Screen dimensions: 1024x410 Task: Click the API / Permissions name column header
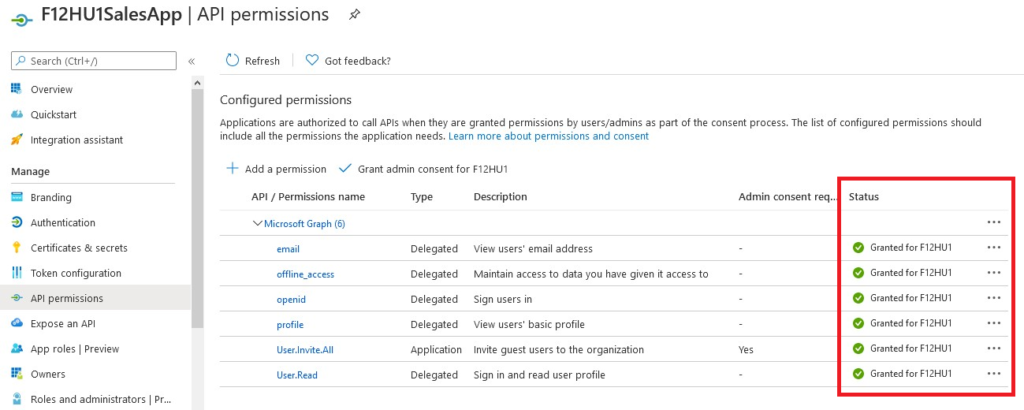[308, 197]
